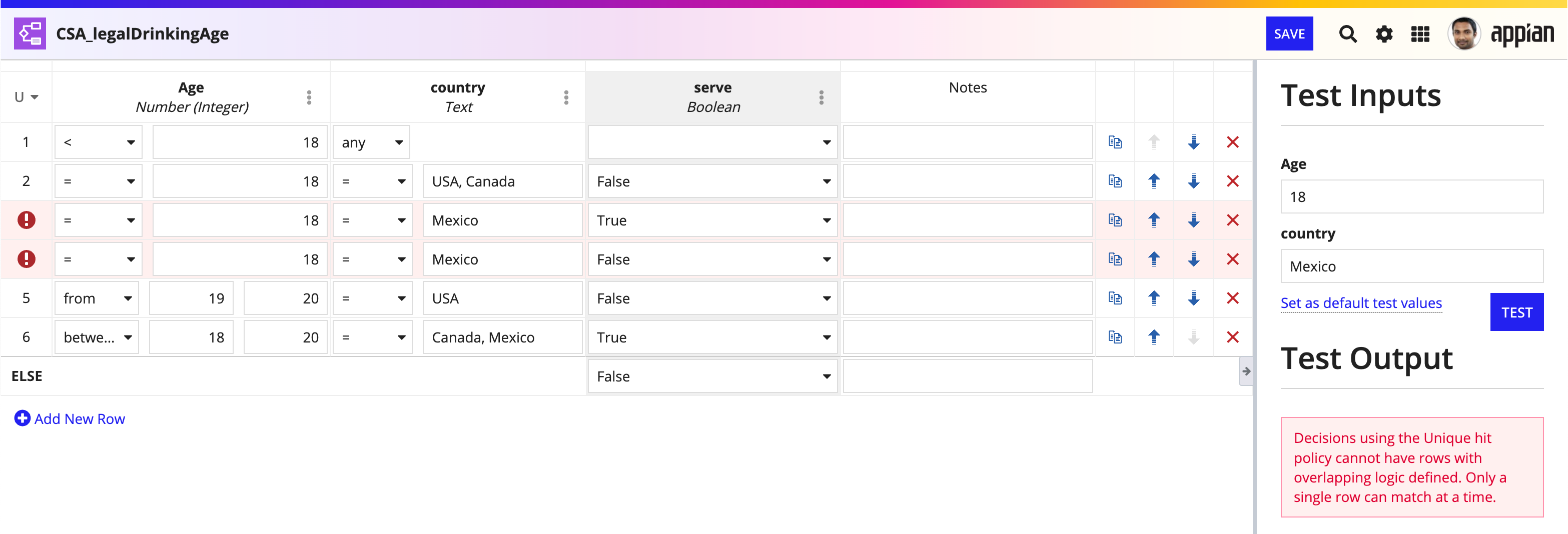This screenshot has width=1568, height=534.
Task: Click the Test Inputs country field
Action: [1411, 266]
